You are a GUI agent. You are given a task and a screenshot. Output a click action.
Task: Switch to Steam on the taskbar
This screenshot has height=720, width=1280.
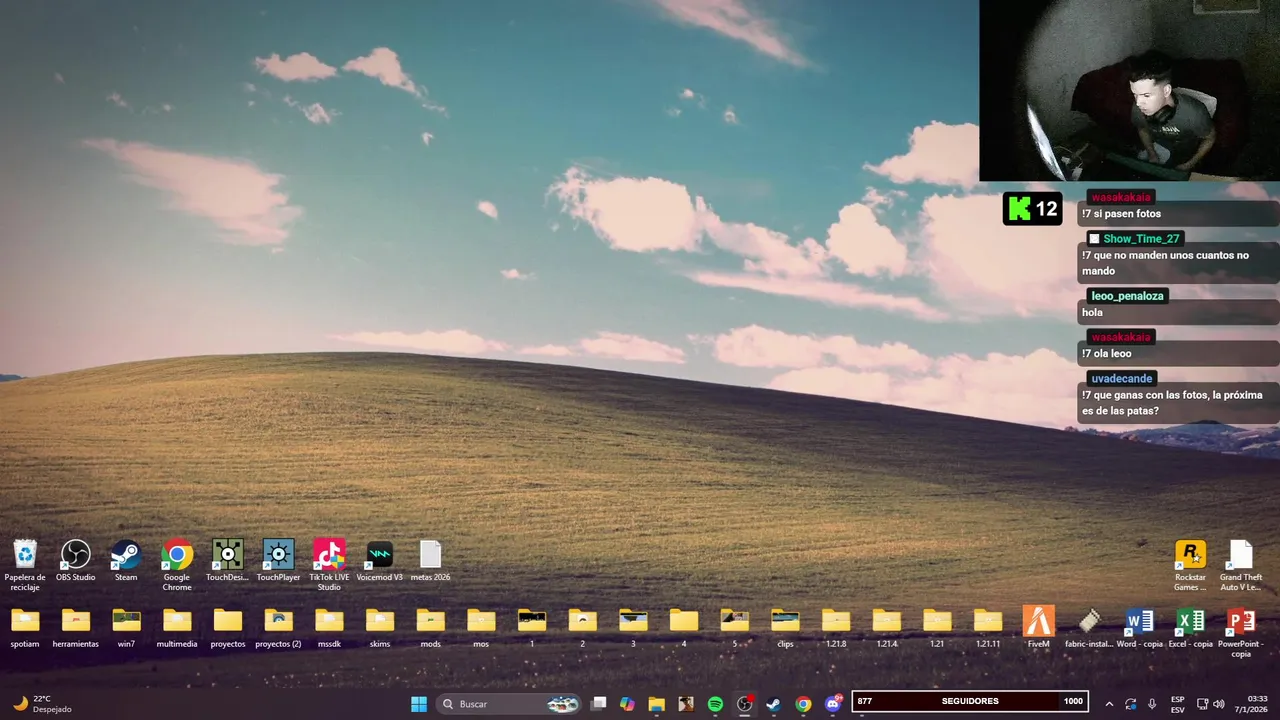774,704
